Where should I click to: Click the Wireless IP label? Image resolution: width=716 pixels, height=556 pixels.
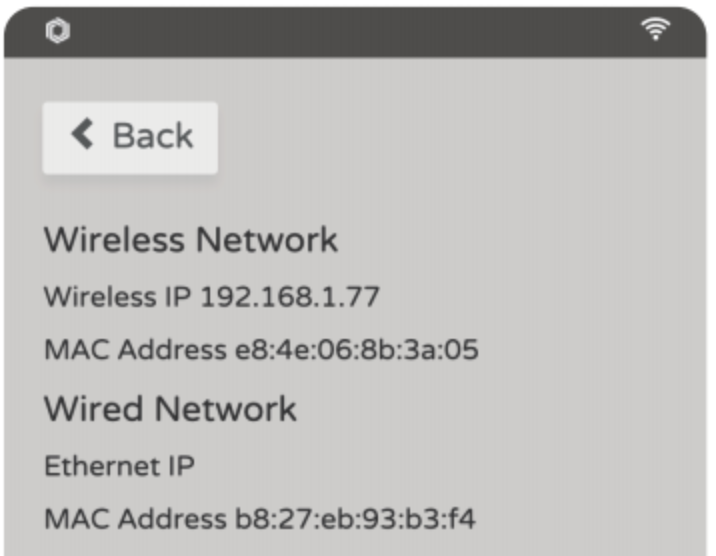click(x=119, y=297)
